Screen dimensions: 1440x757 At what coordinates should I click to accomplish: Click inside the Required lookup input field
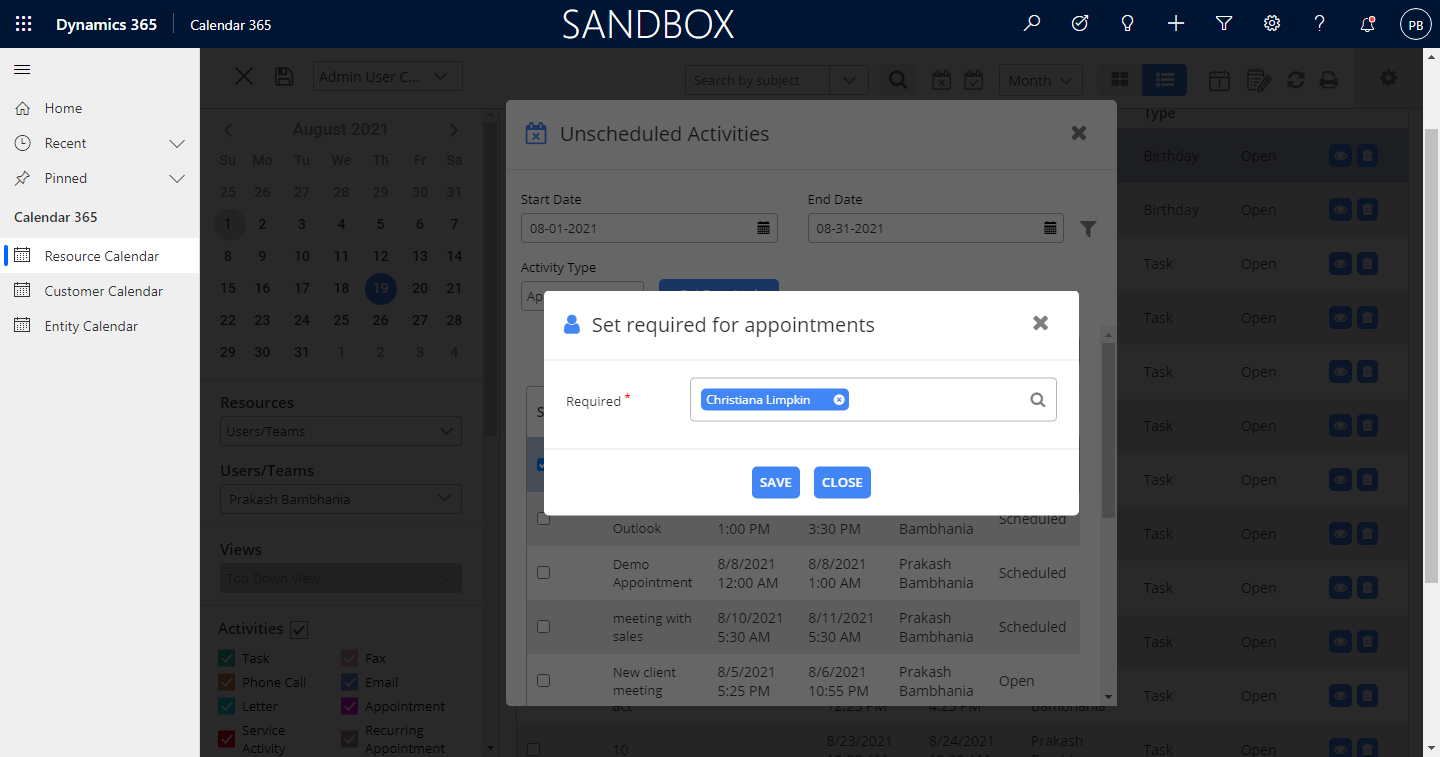(935, 400)
